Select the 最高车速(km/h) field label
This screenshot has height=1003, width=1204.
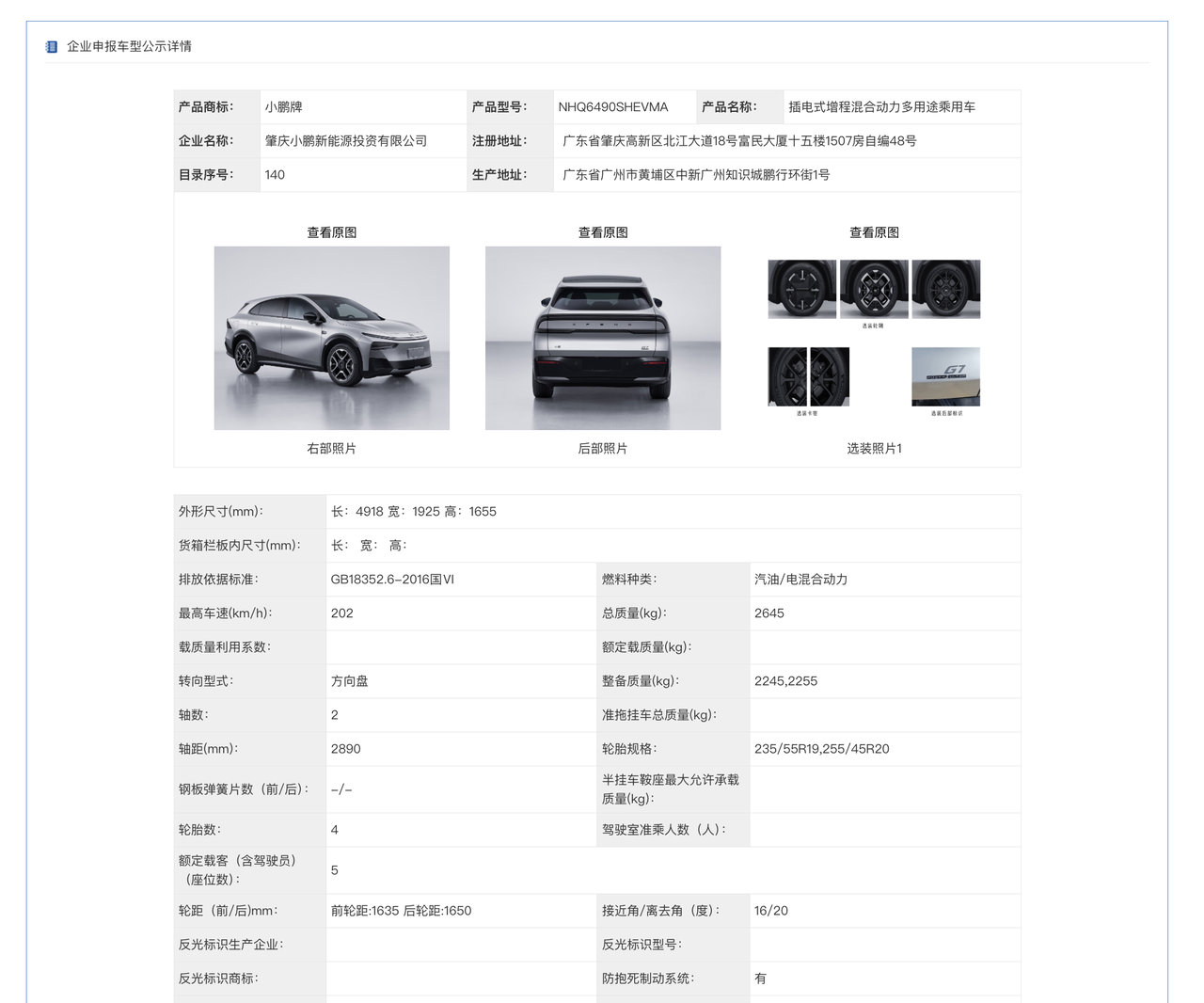[225, 613]
